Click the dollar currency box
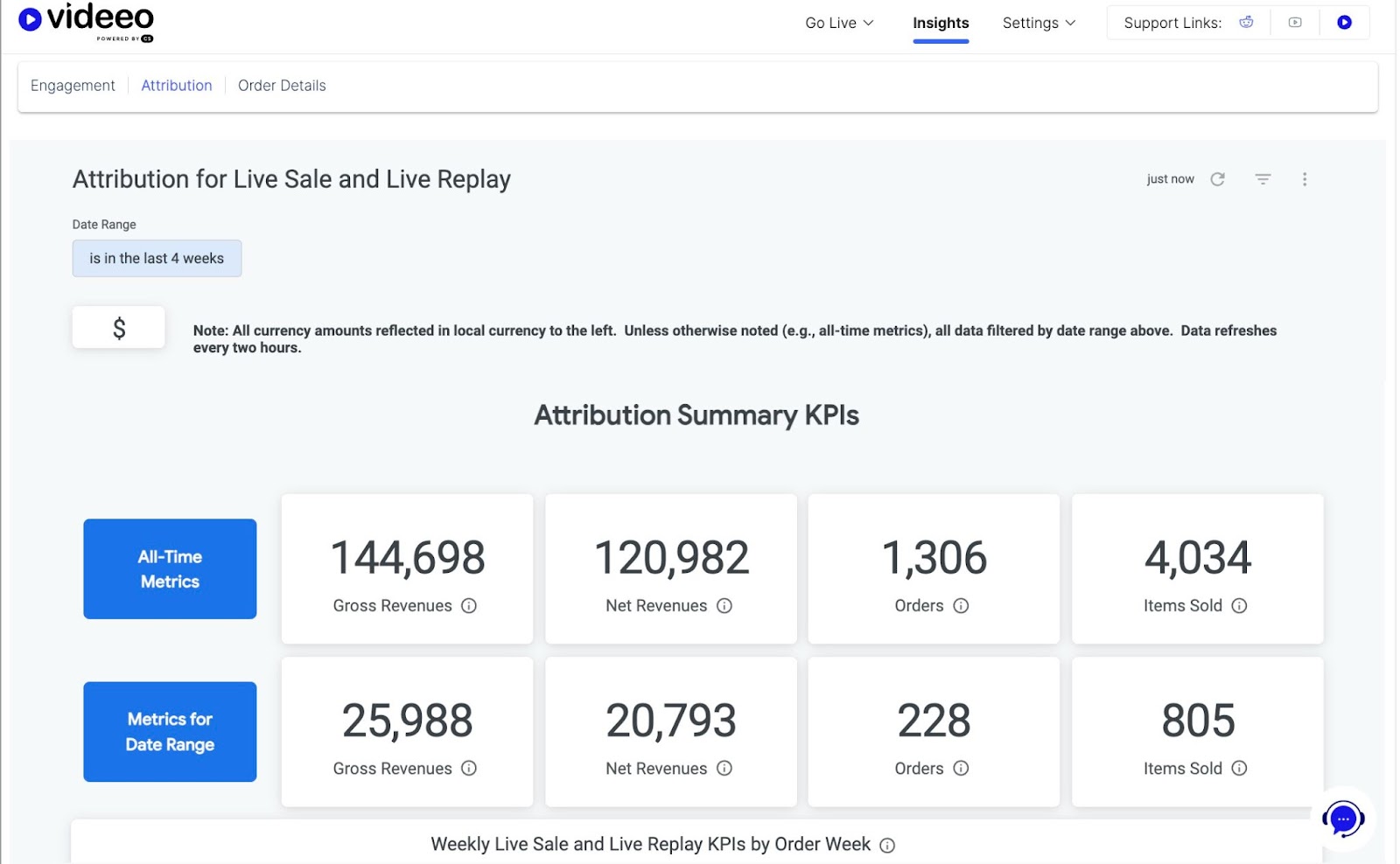The width and height of the screenshot is (1400, 864). click(x=119, y=328)
